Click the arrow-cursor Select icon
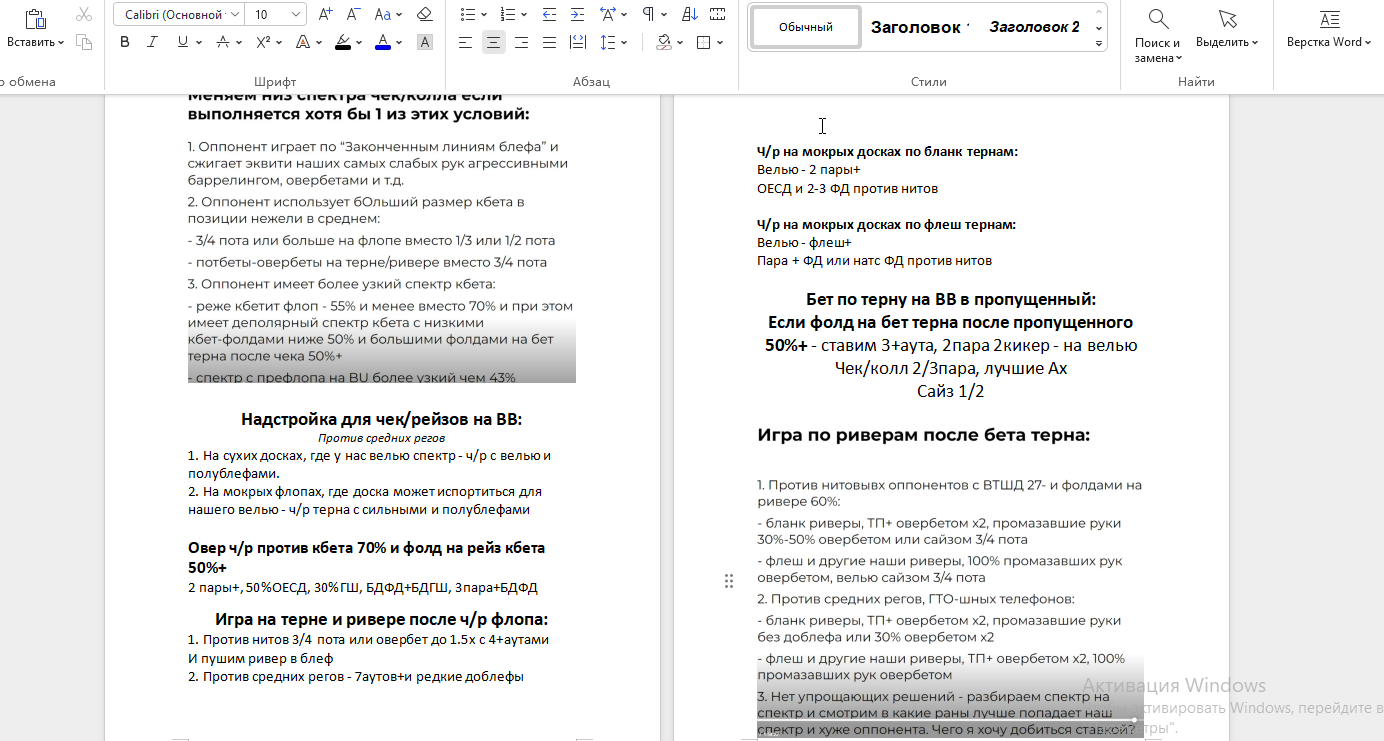The image size is (1384, 741). click(1228, 19)
